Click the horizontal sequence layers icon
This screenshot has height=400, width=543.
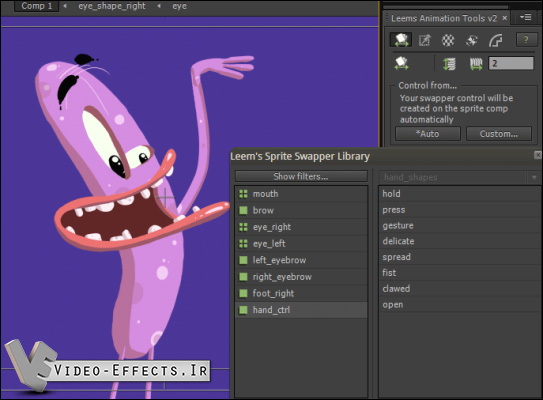[x=476, y=64]
